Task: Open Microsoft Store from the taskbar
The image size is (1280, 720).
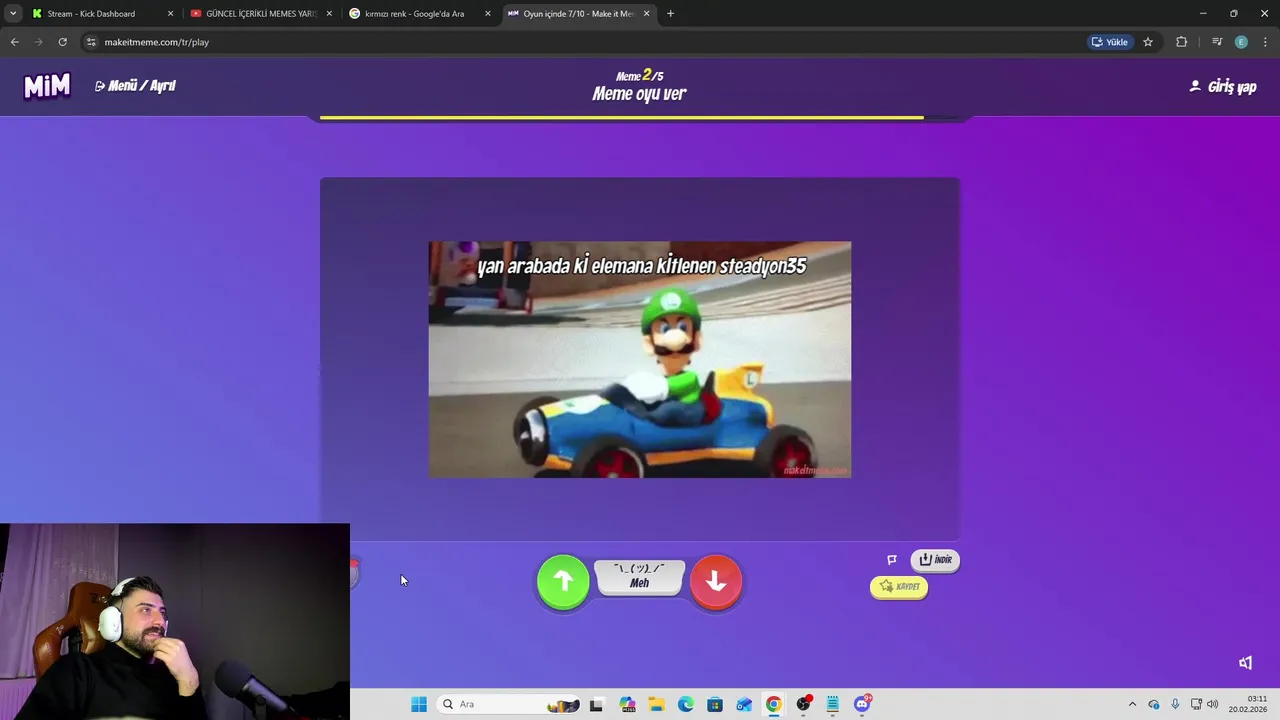Action: click(715, 704)
